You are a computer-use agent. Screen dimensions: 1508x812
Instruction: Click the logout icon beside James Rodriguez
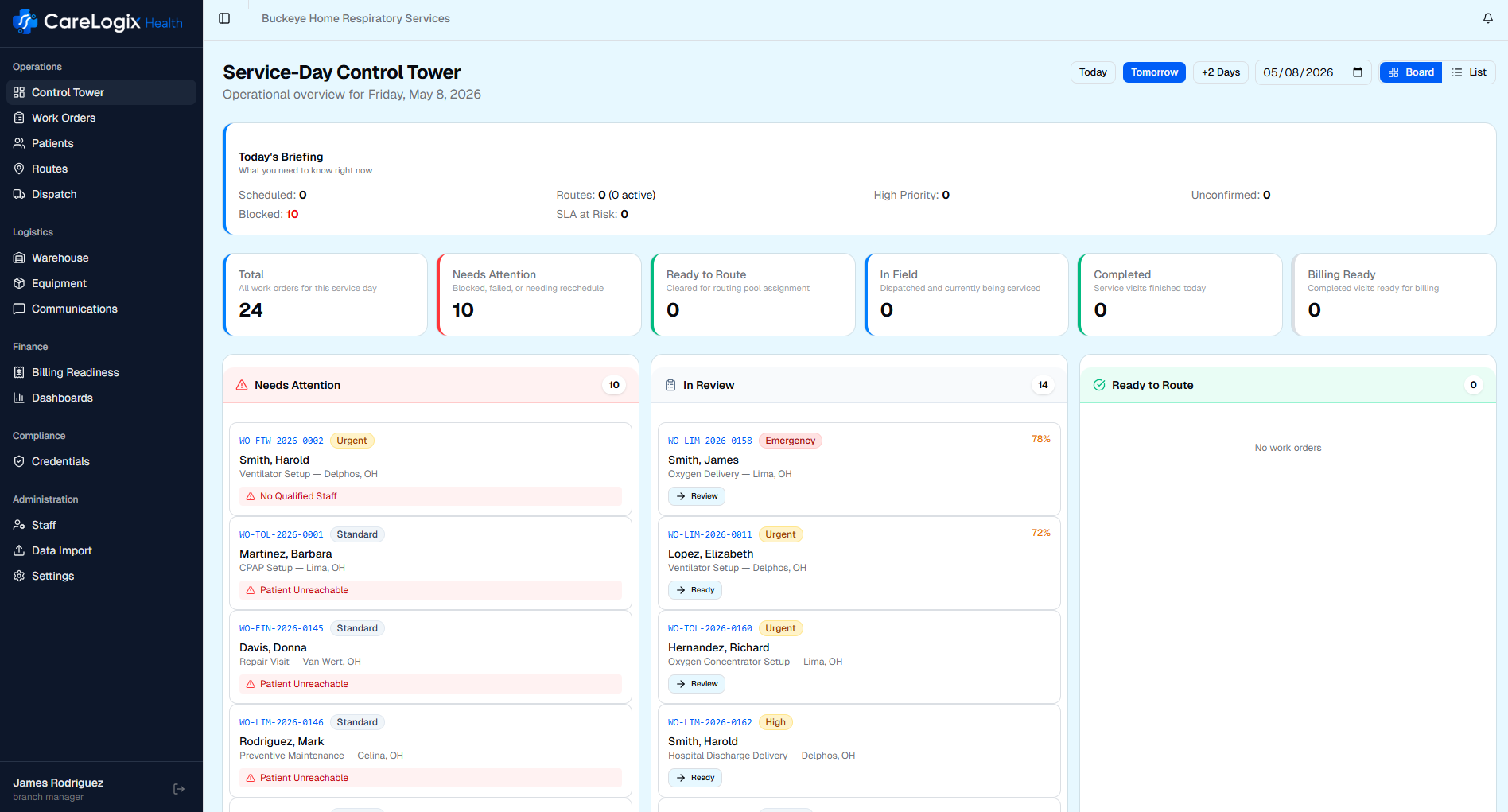pos(179,789)
